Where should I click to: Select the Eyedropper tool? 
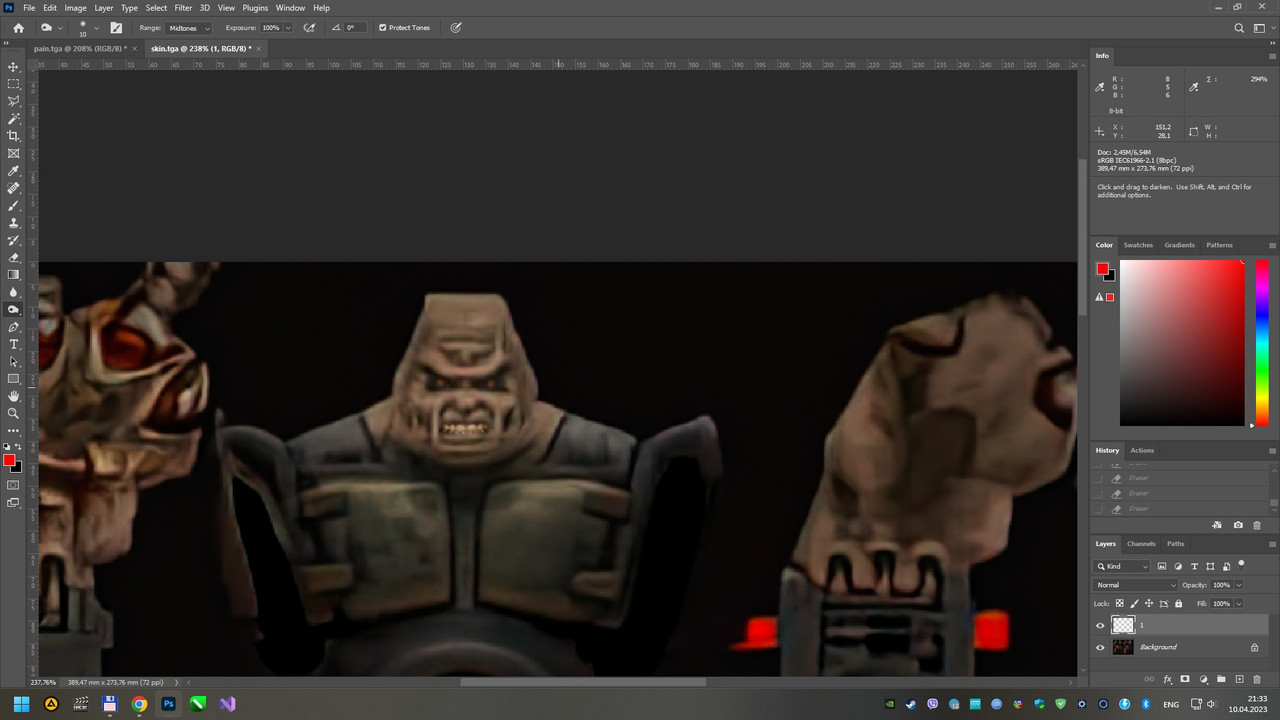tap(13, 171)
